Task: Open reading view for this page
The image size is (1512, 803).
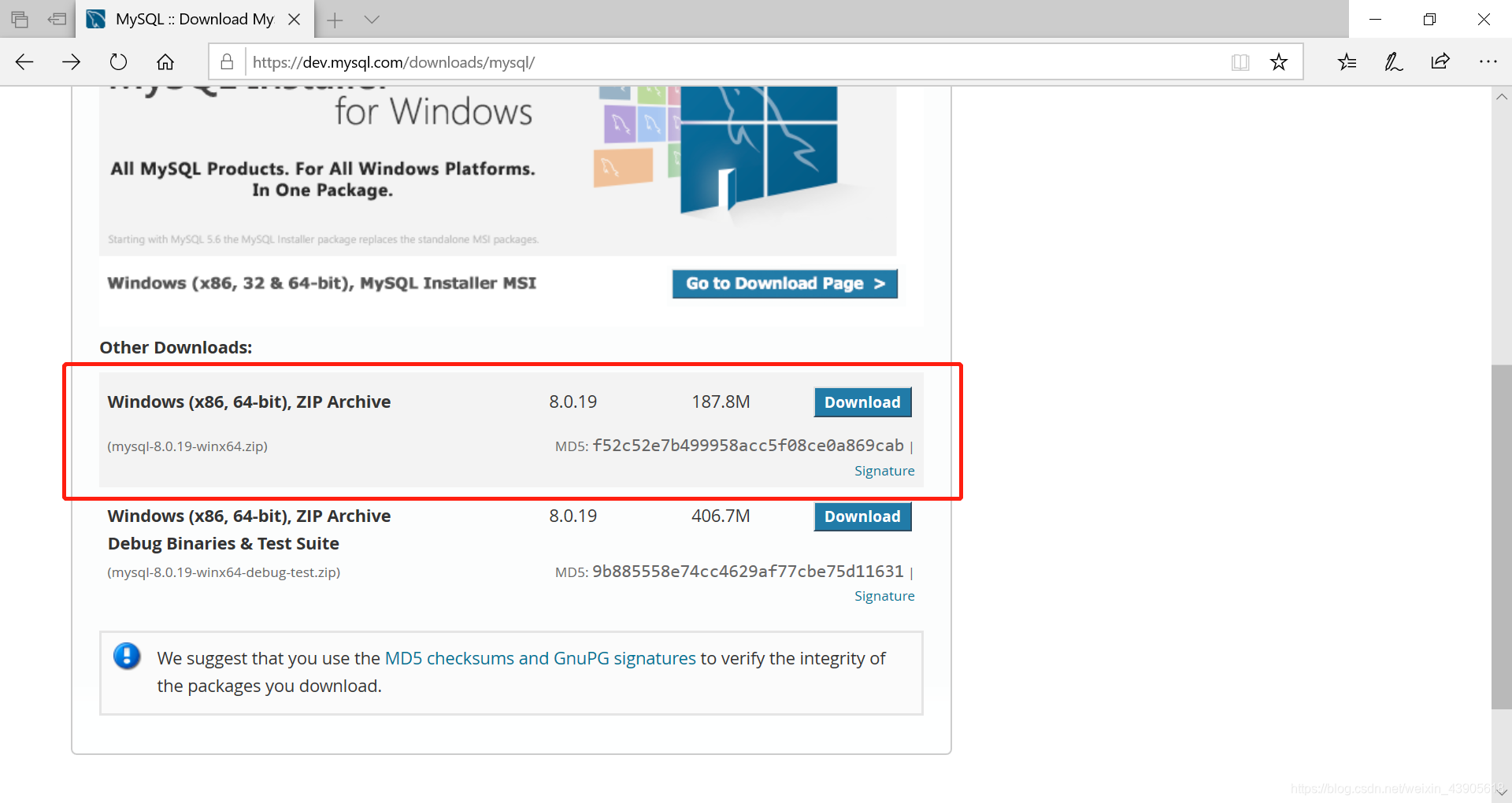Action: pos(1240,62)
